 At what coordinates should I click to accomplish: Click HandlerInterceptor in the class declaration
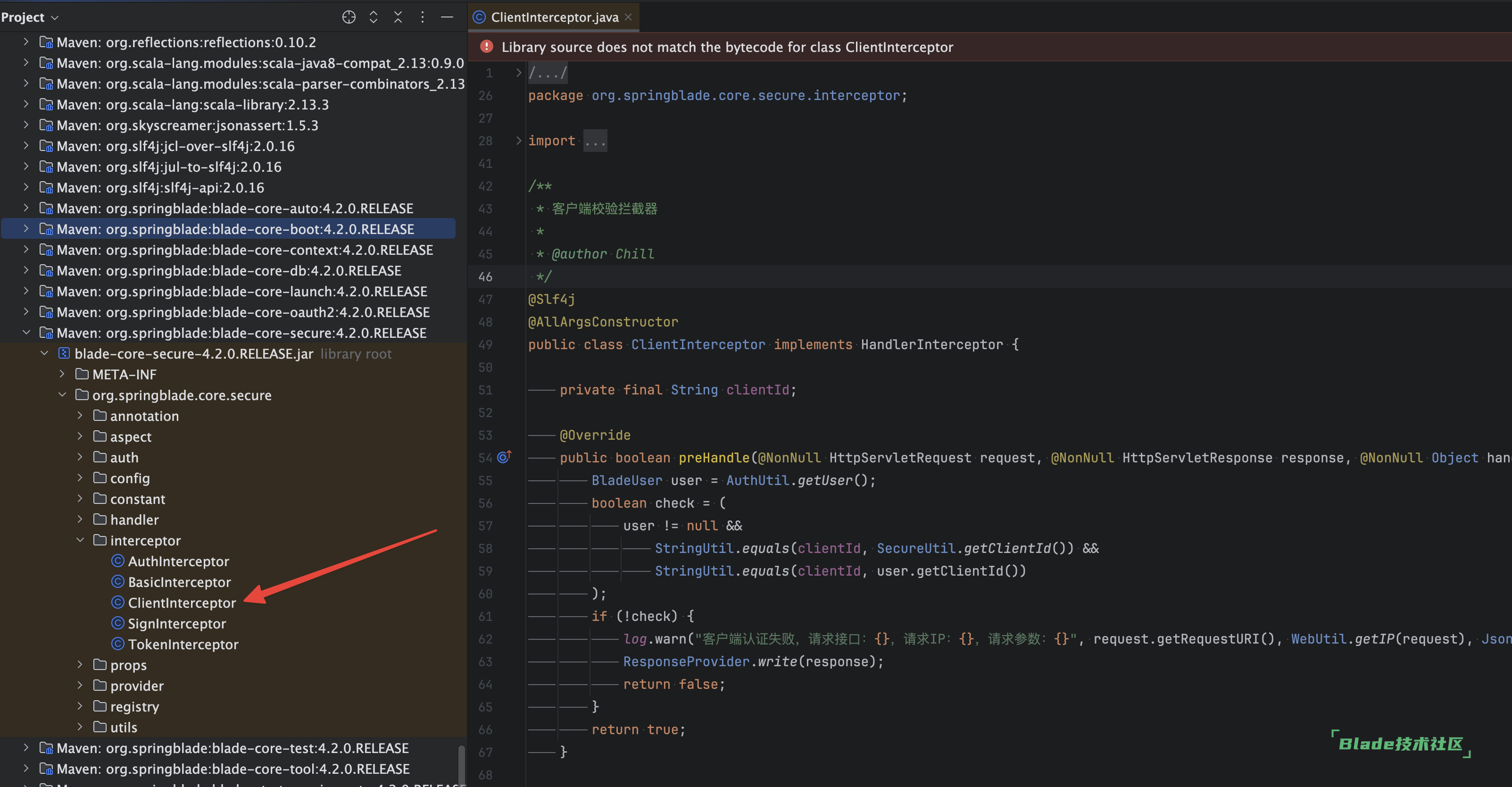coord(931,344)
